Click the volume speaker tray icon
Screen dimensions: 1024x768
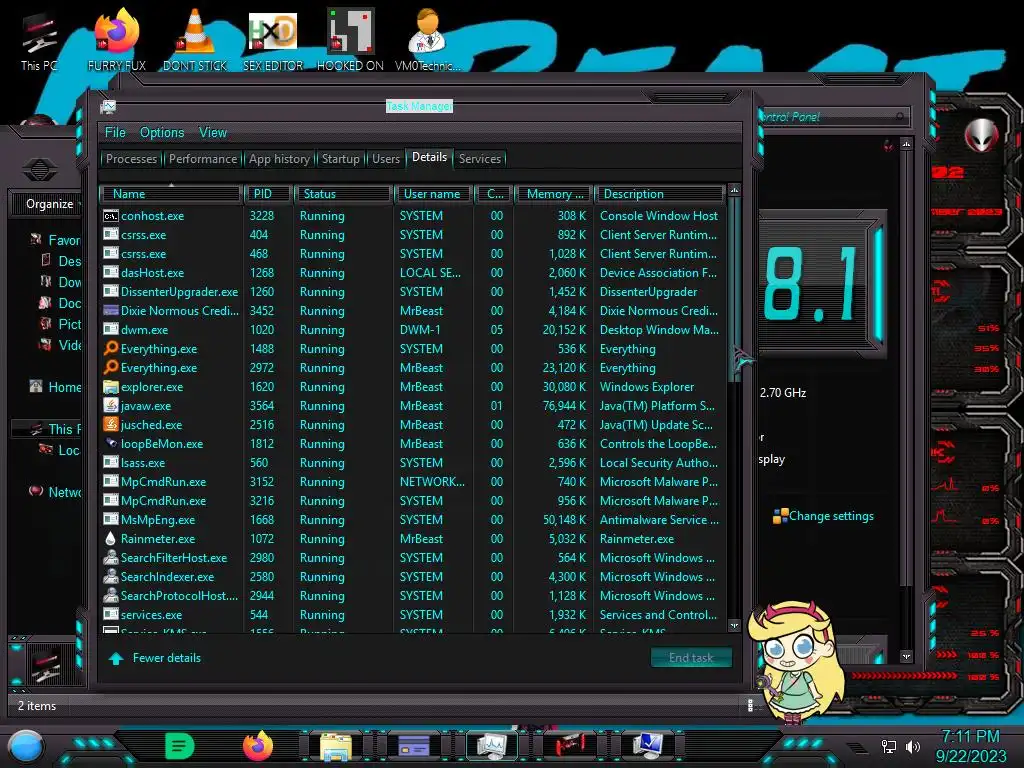click(x=912, y=746)
